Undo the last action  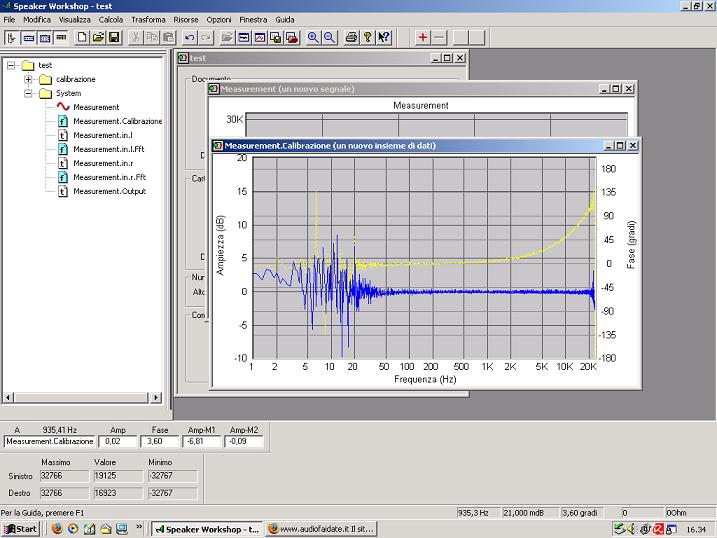point(189,37)
